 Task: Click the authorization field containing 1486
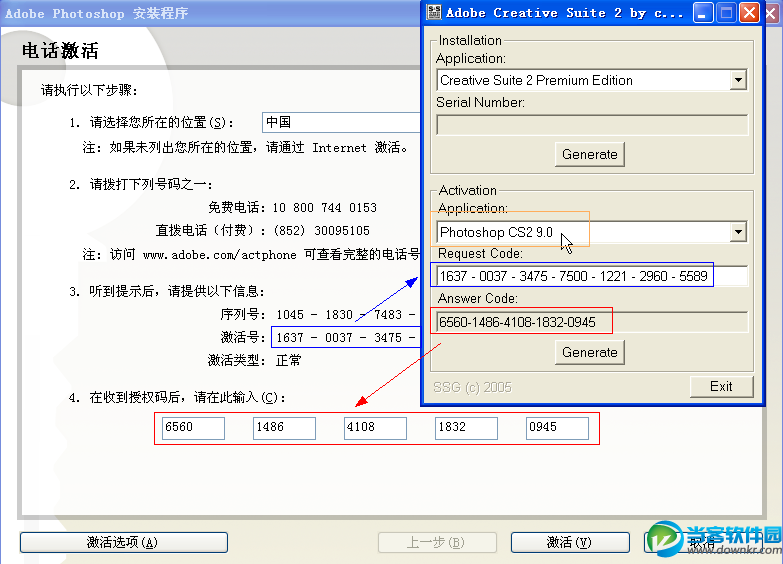(284, 428)
